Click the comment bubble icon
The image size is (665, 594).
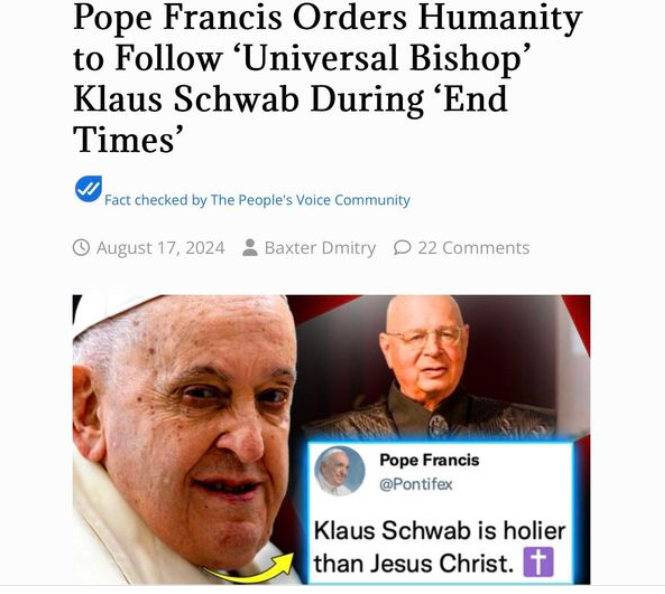click(402, 248)
